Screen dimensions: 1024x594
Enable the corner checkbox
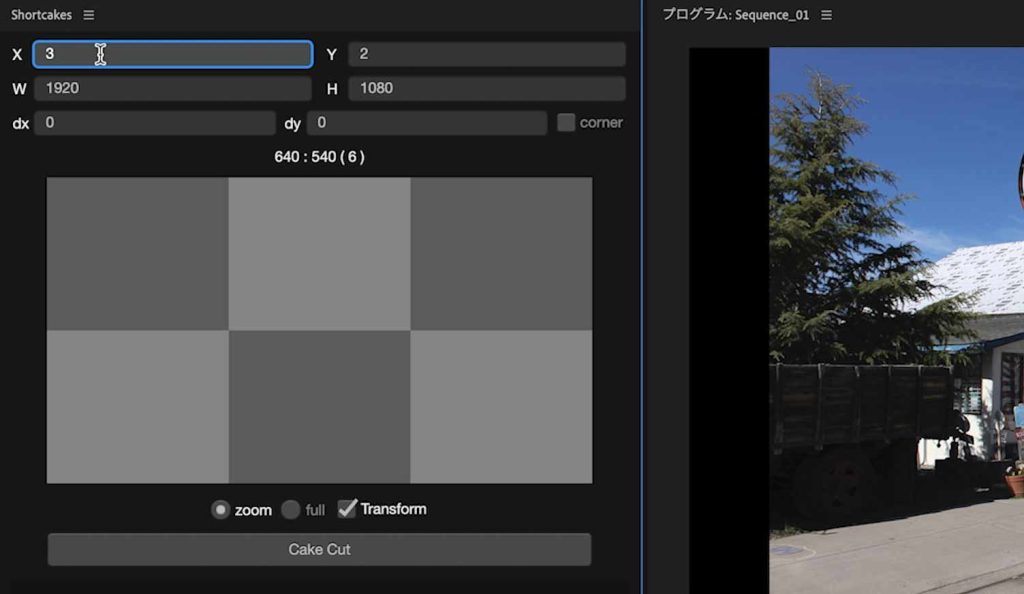point(566,122)
